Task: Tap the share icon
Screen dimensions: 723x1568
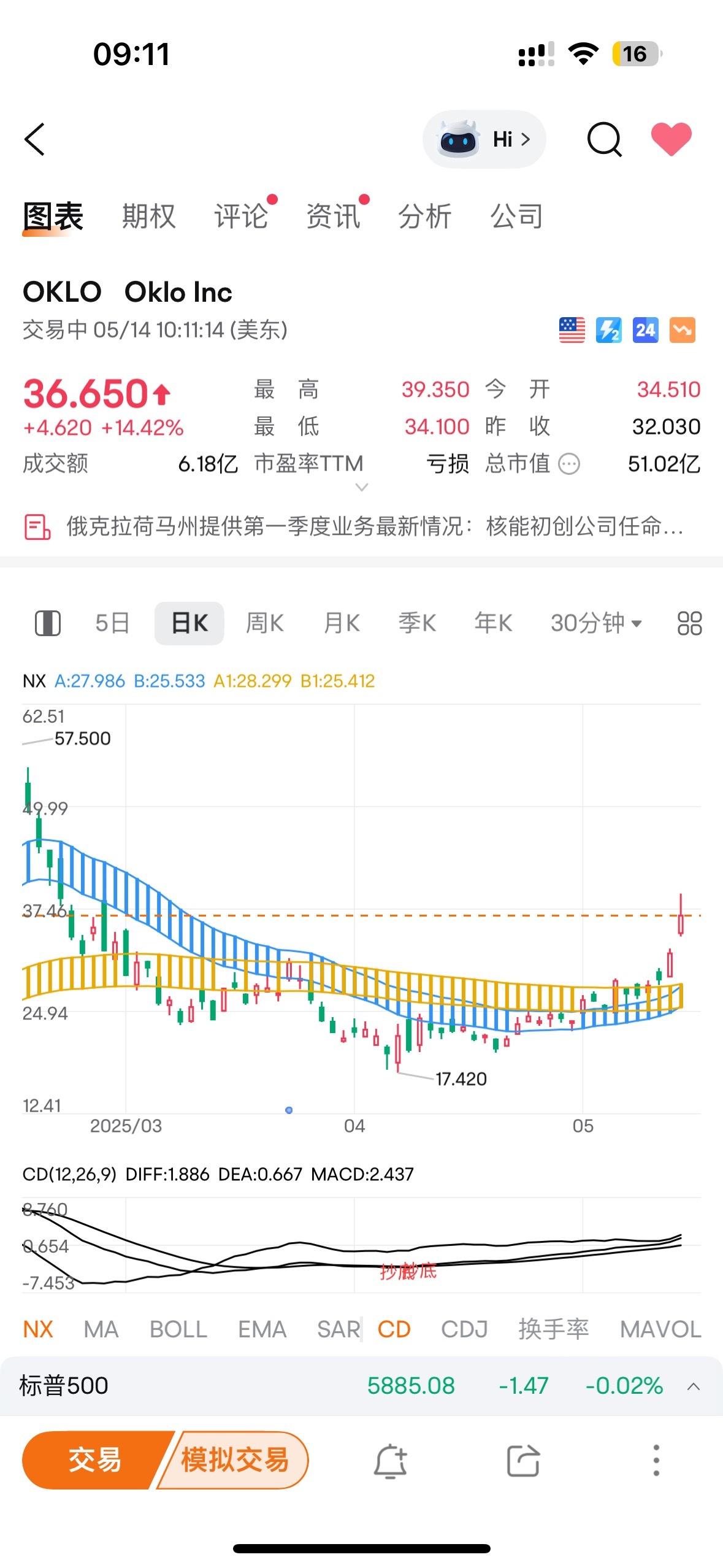Action: [523, 1461]
